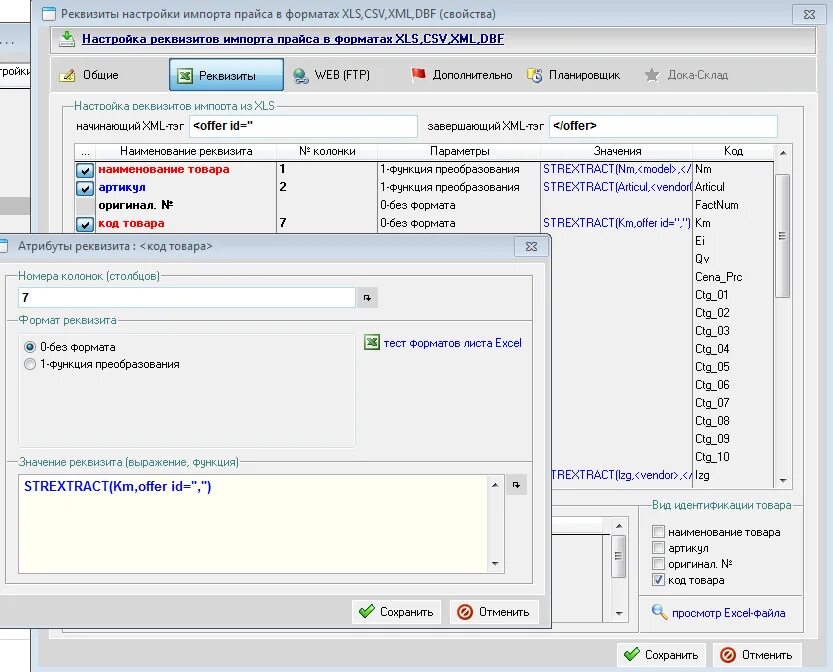Enable identification by наименование товара
This screenshot has height=672, width=833.
point(658,531)
